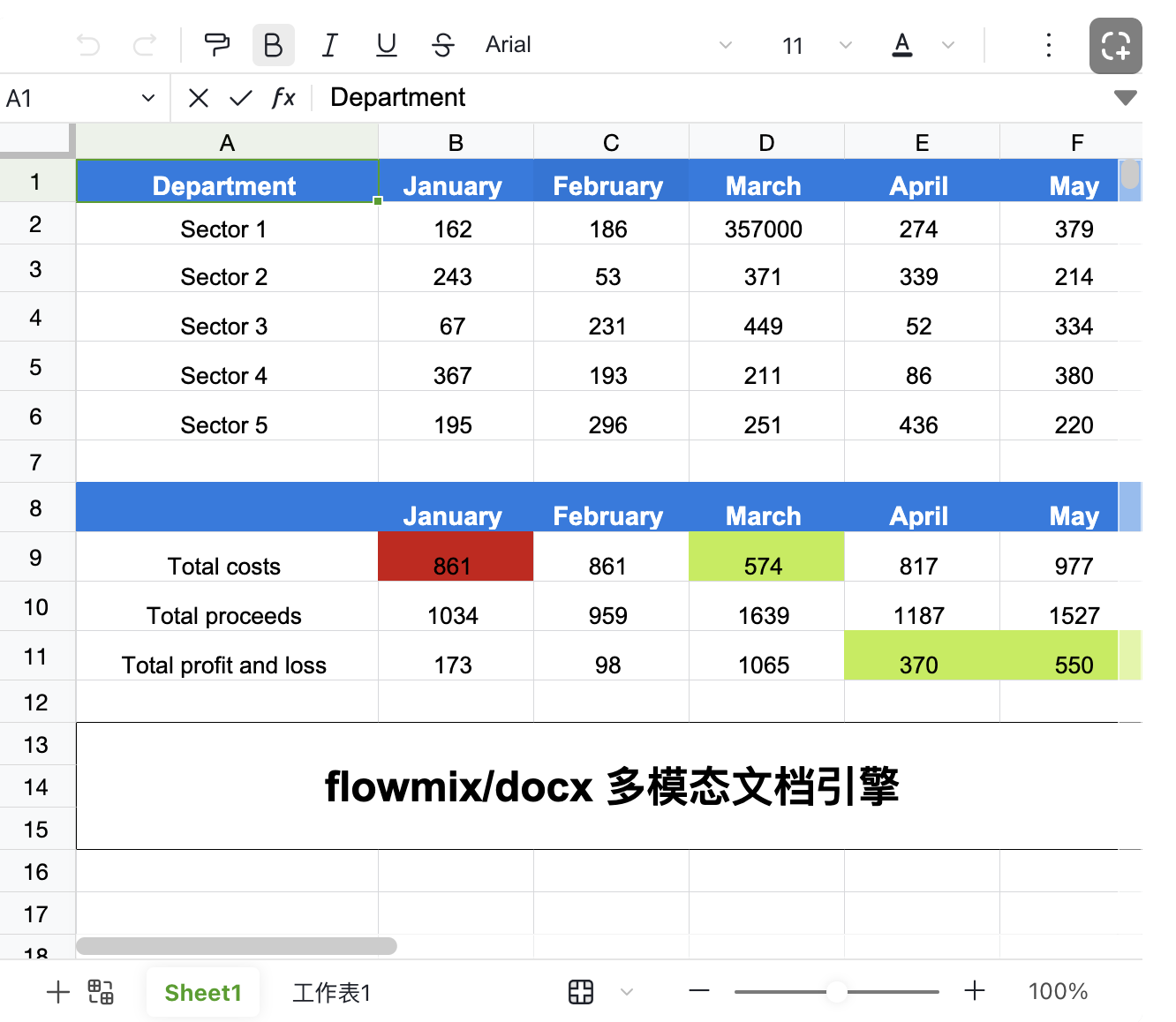This screenshot has height=1022, width=1176.
Task: Confirm the entry with checkmark icon
Action: pyautogui.click(x=241, y=98)
